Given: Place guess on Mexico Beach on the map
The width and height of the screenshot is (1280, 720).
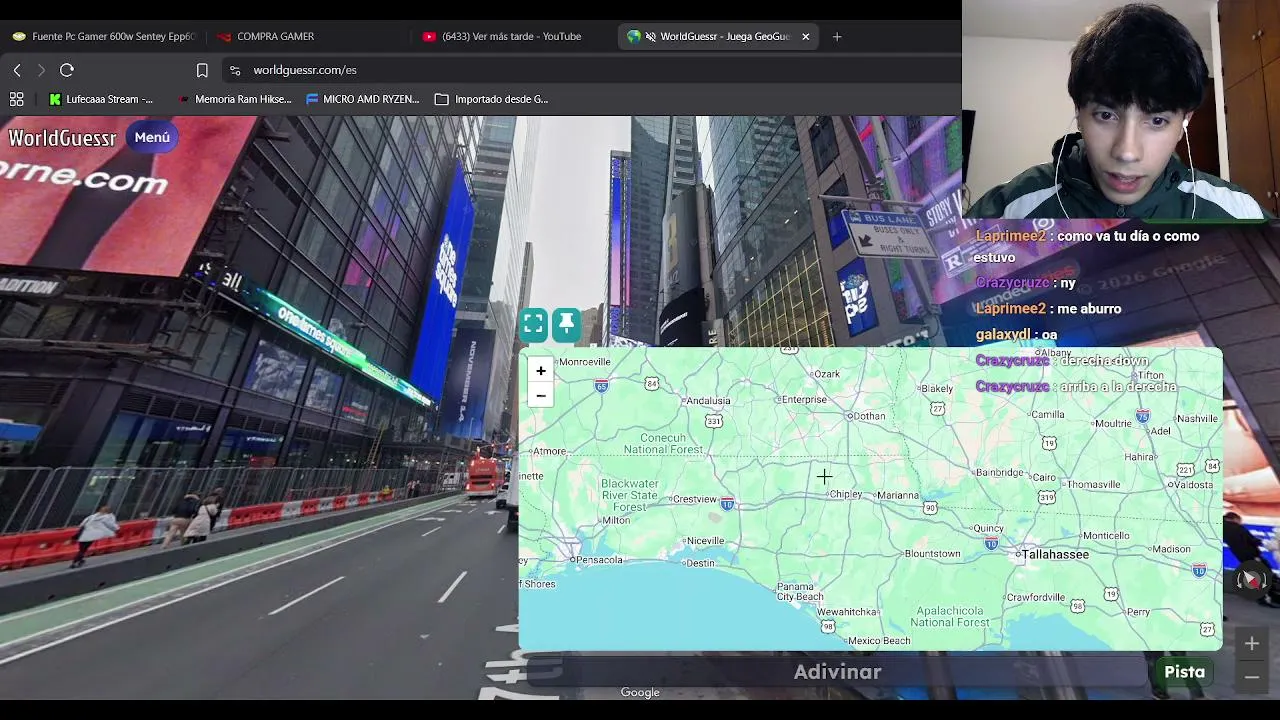Looking at the screenshot, I should (880, 641).
